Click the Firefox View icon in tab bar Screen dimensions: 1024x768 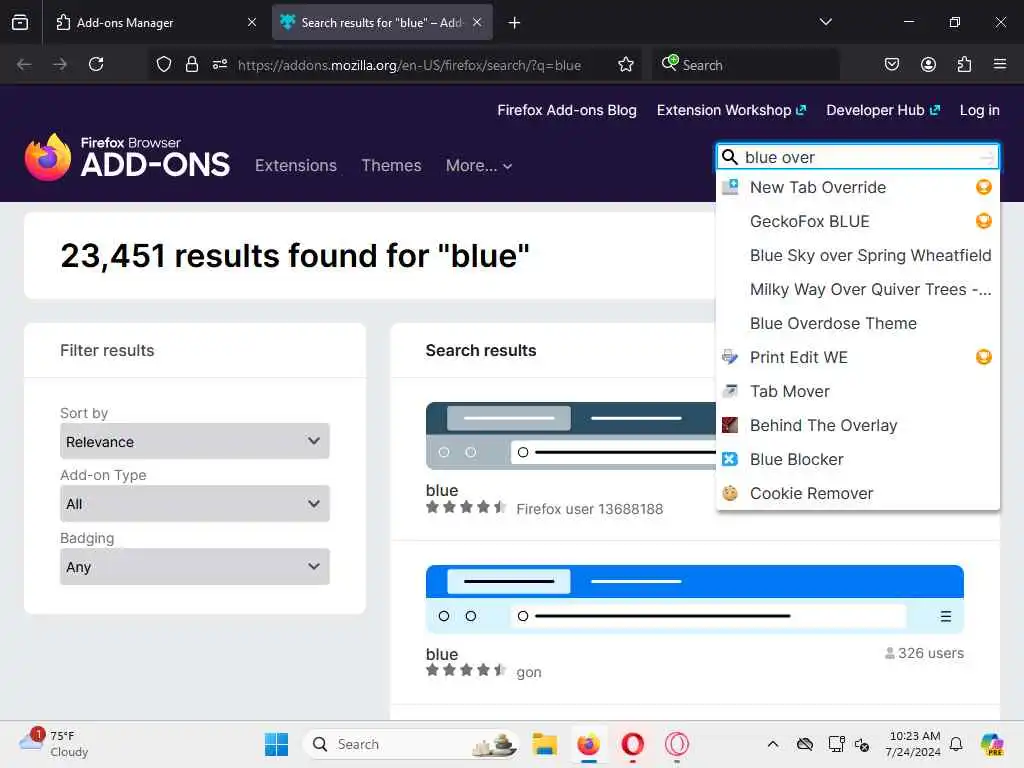point(20,22)
